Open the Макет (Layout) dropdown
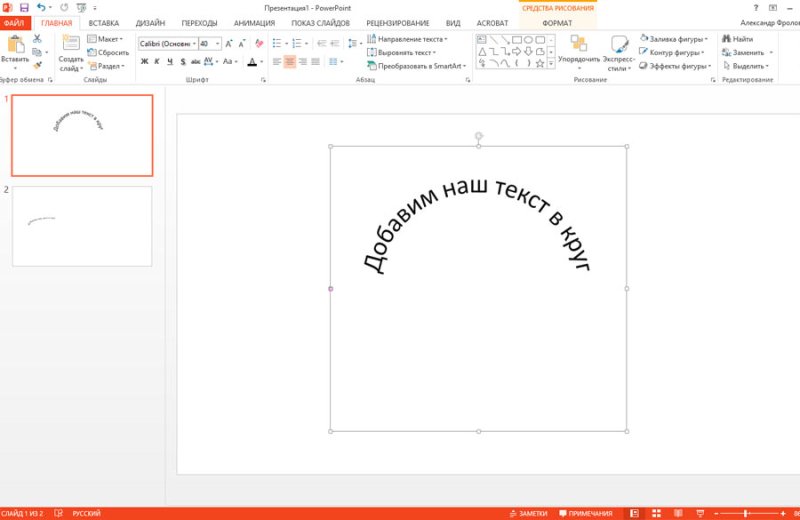 point(109,38)
